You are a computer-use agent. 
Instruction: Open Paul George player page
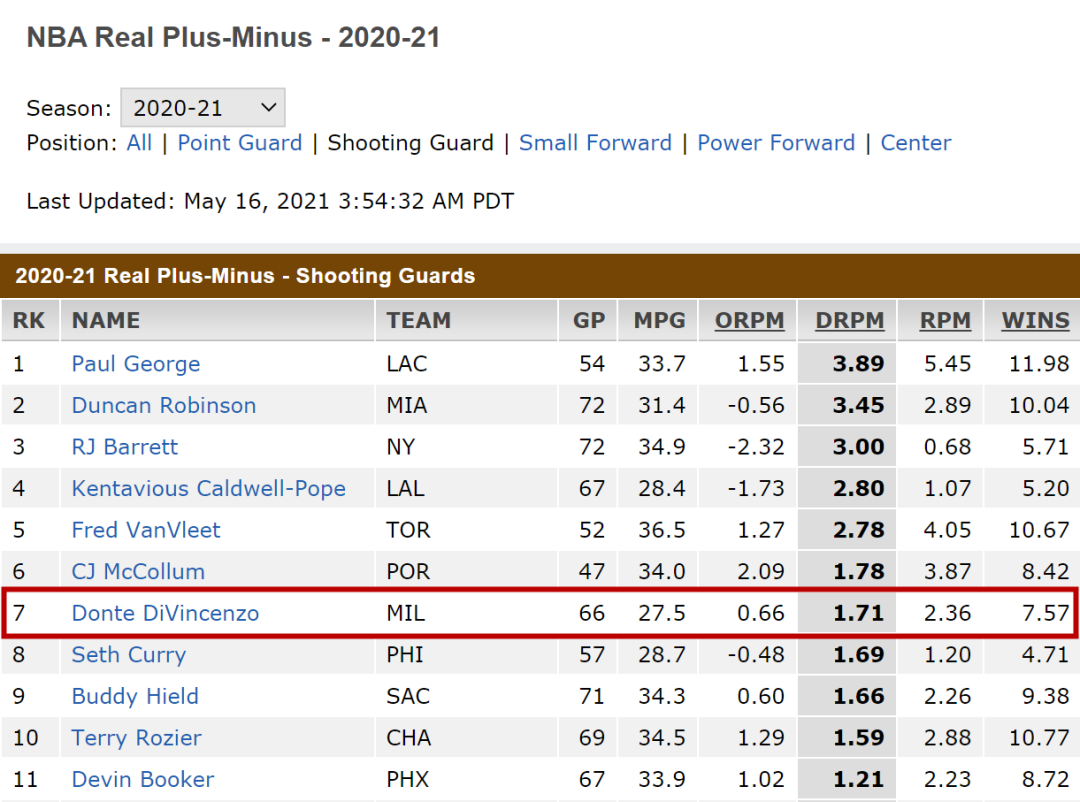[x=136, y=363]
